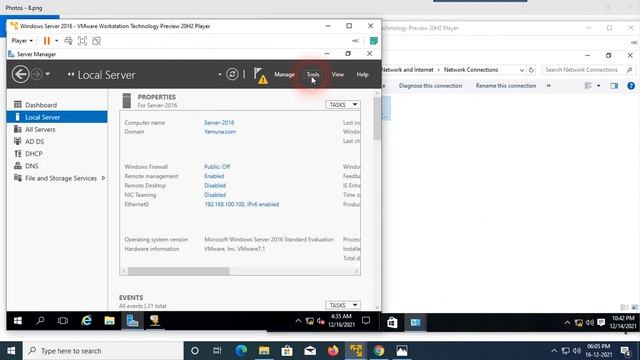Image resolution: width=640 pixels, height=360 pixels.
Task: Launch Microsoft Edge from host taskbar
Action: [241, 351]
